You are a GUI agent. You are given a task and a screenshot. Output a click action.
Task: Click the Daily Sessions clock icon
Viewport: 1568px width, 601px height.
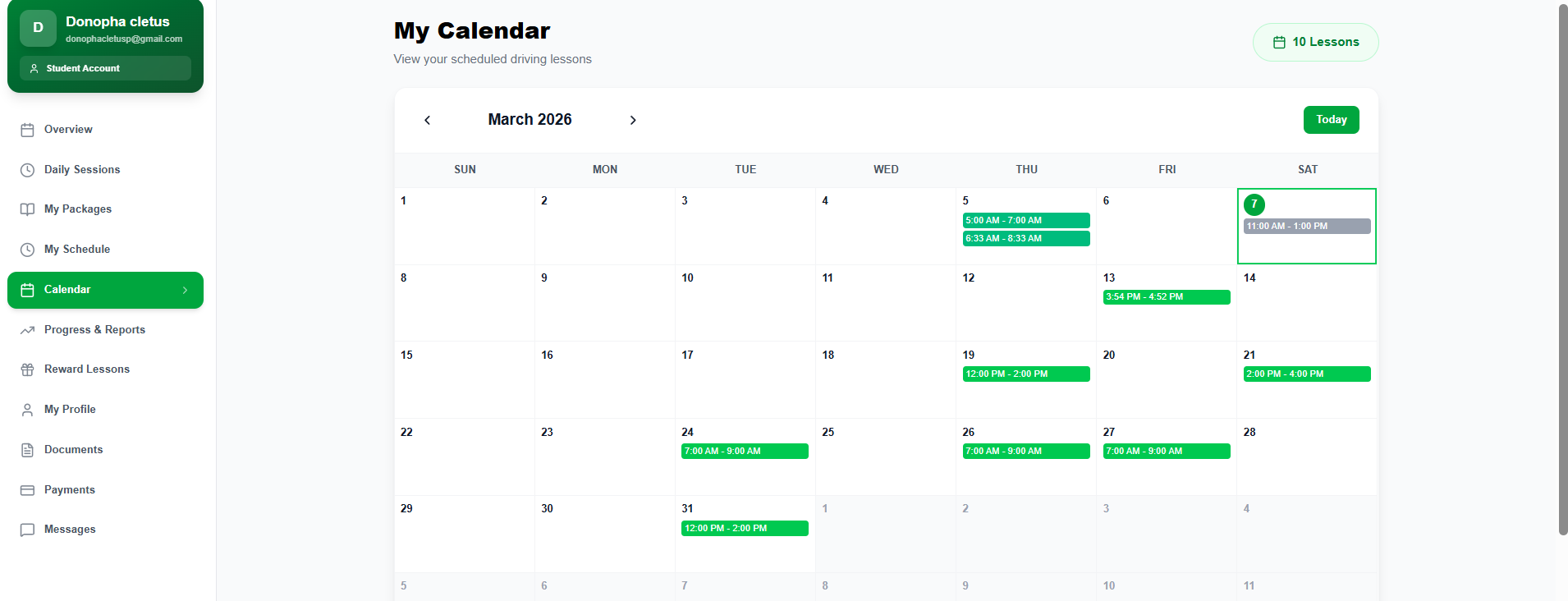pos(27,170)
